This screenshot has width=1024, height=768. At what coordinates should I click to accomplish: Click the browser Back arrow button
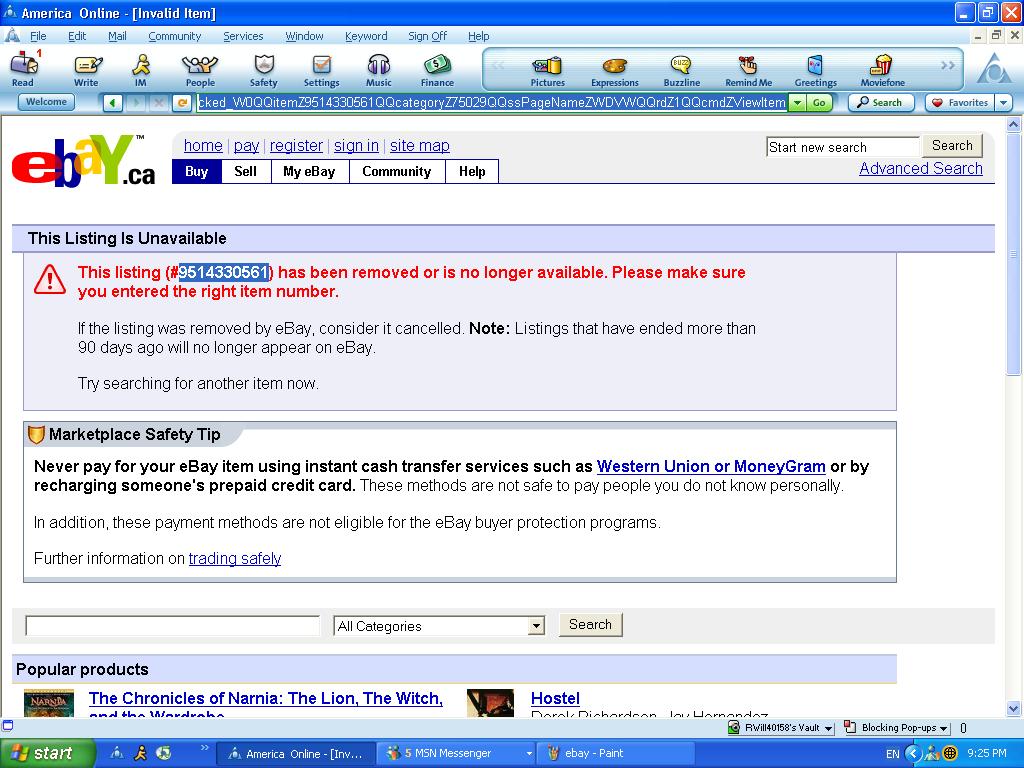coord(113,103)
